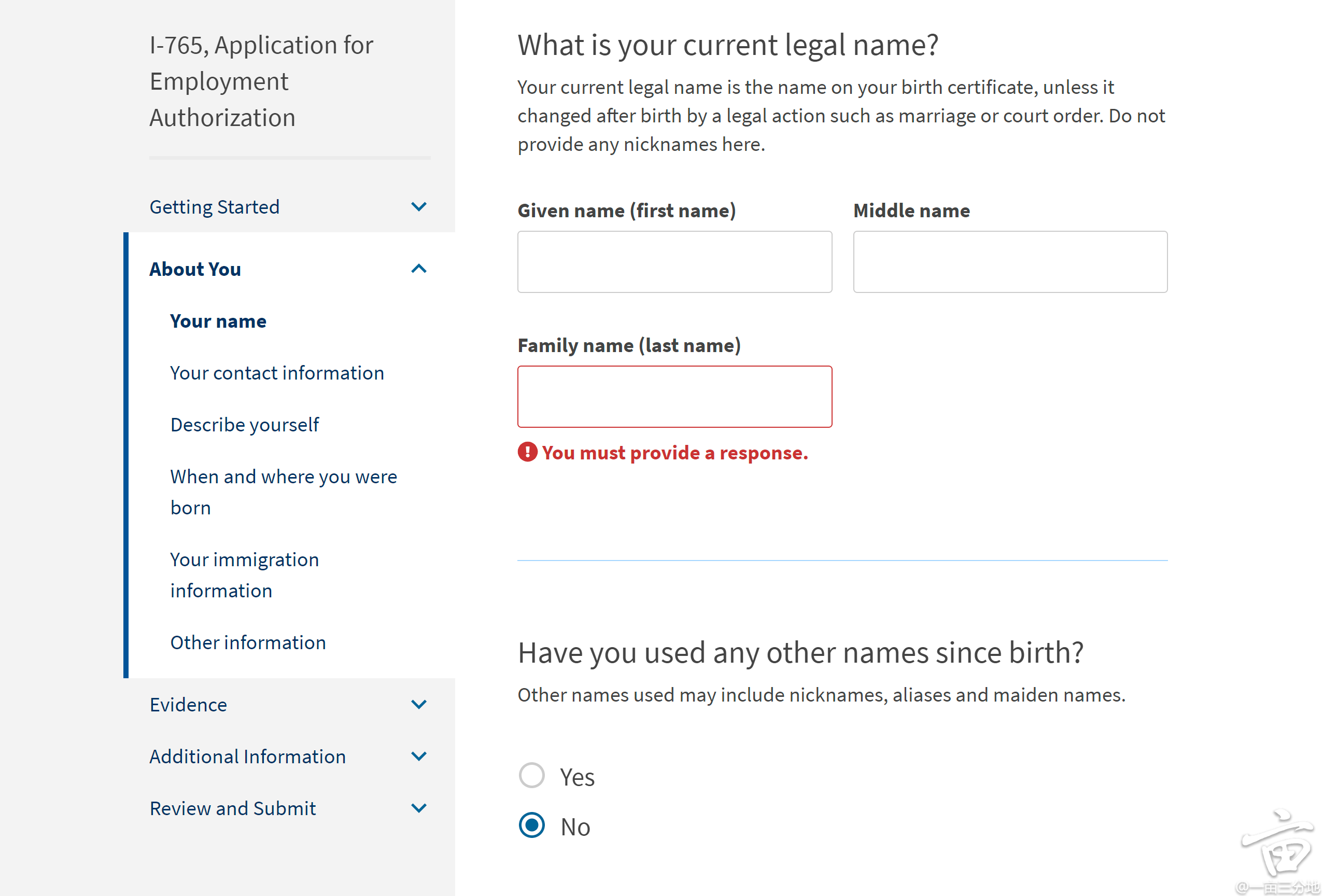
Task: Open Your immigration information page
Action: (x=244, y=575)
